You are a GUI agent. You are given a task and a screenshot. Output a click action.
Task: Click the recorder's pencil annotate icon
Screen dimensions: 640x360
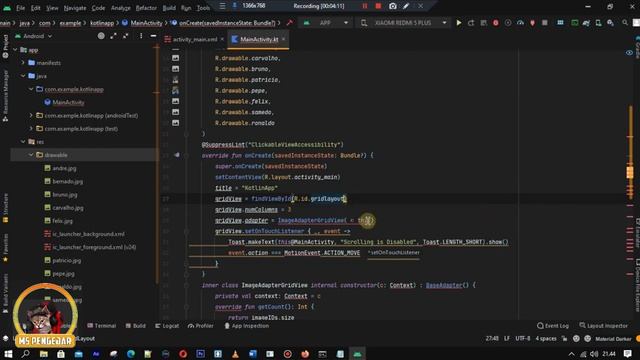coord(406,6)
